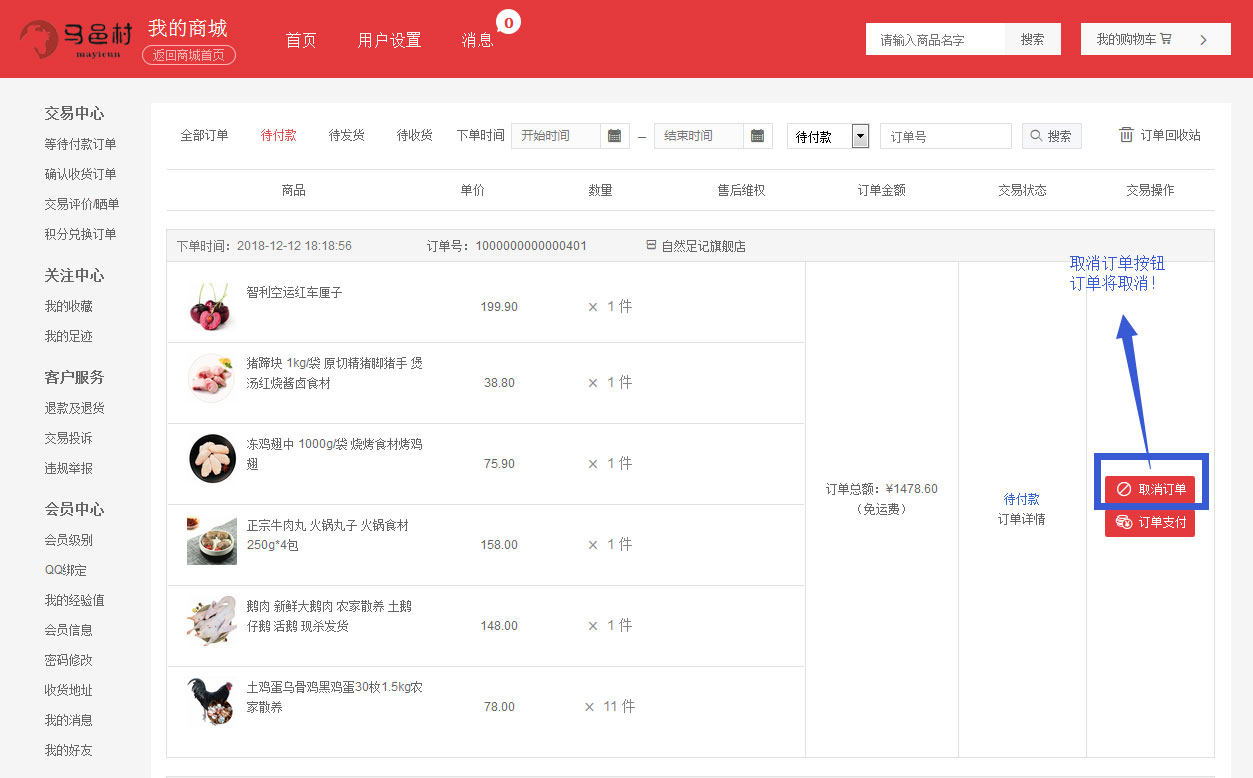Open 积分兑换订单 in sidebar
Viewport: 1253px width, 778px height.
pos(81,234)
